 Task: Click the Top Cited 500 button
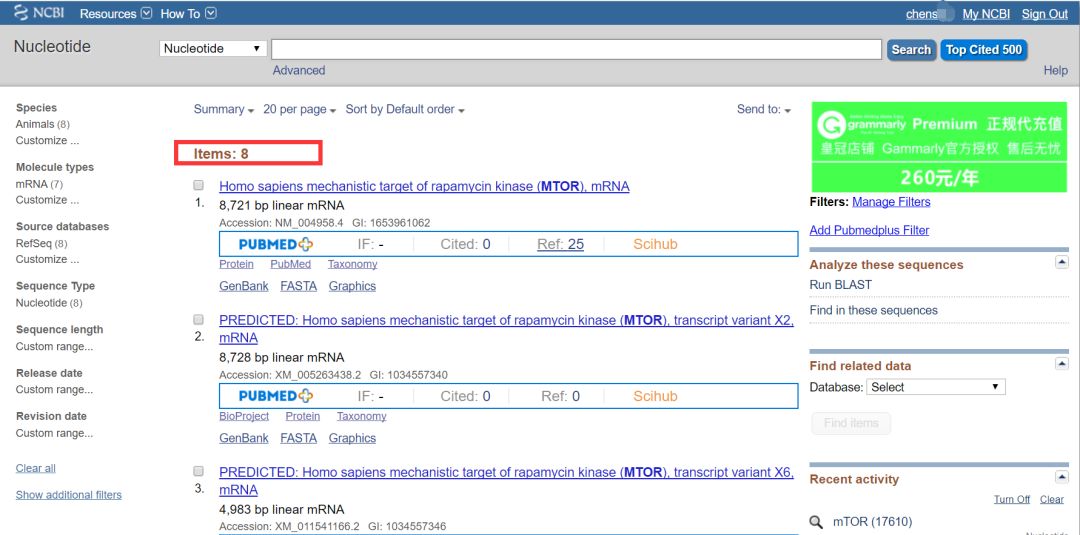(x=984, y=50)
